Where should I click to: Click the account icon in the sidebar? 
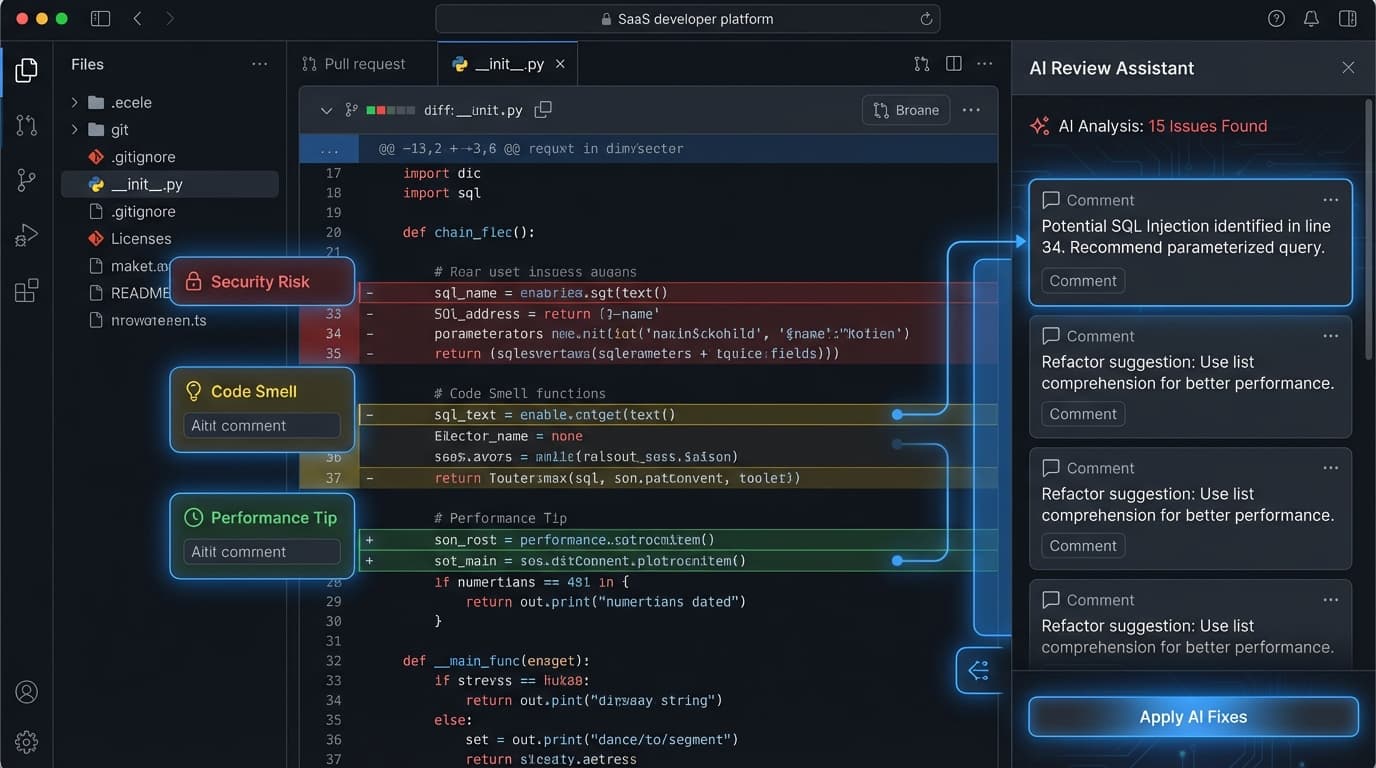[26, 691]
